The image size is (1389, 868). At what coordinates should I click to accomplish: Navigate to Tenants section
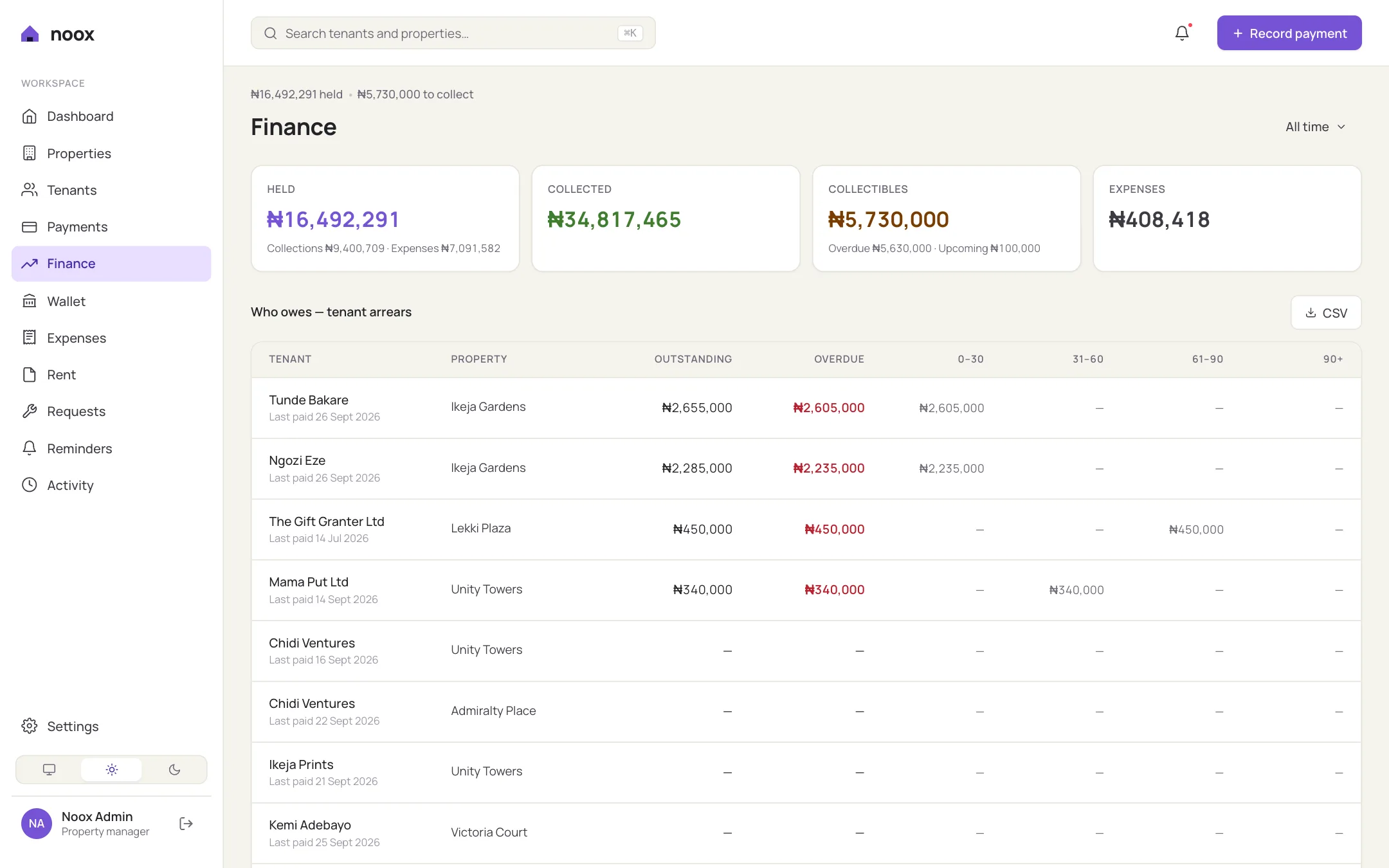coord(111,190)
